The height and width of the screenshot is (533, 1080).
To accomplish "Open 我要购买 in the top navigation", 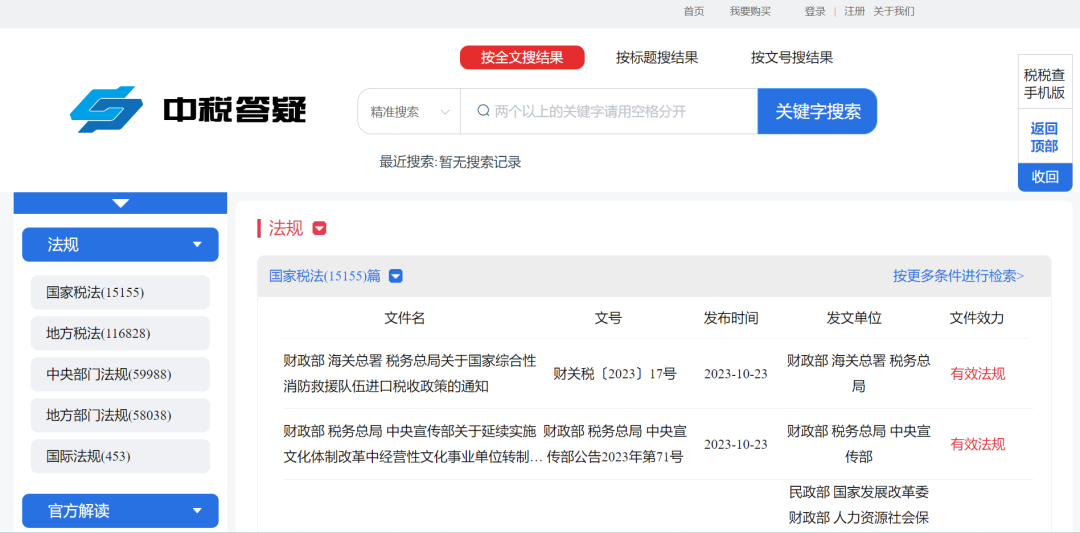I will click(x=750, y=11).
